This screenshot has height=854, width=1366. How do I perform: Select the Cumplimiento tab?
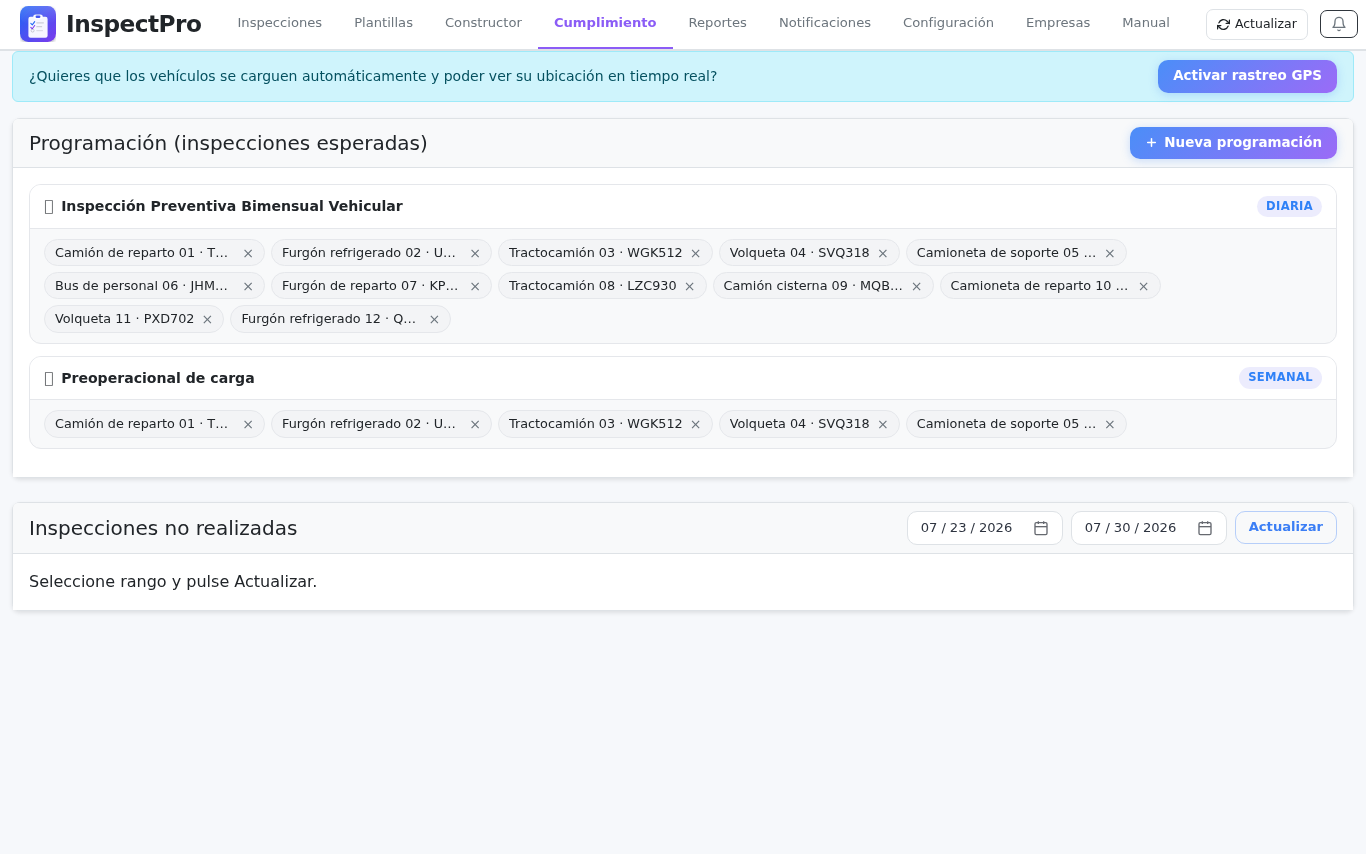tap(605, 23)
